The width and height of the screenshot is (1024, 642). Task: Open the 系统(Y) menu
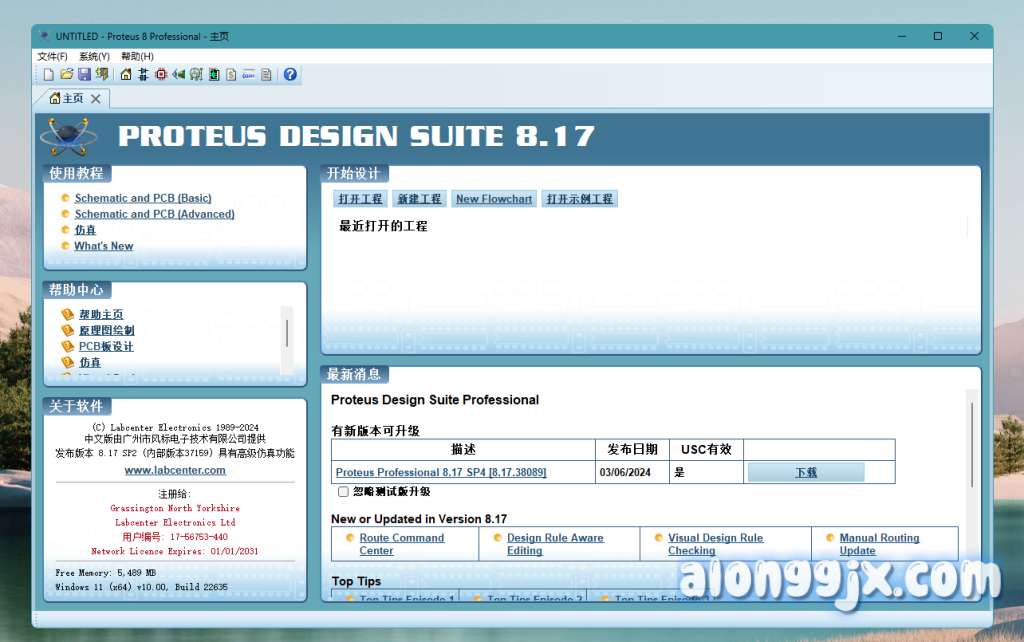coord(94,56)
